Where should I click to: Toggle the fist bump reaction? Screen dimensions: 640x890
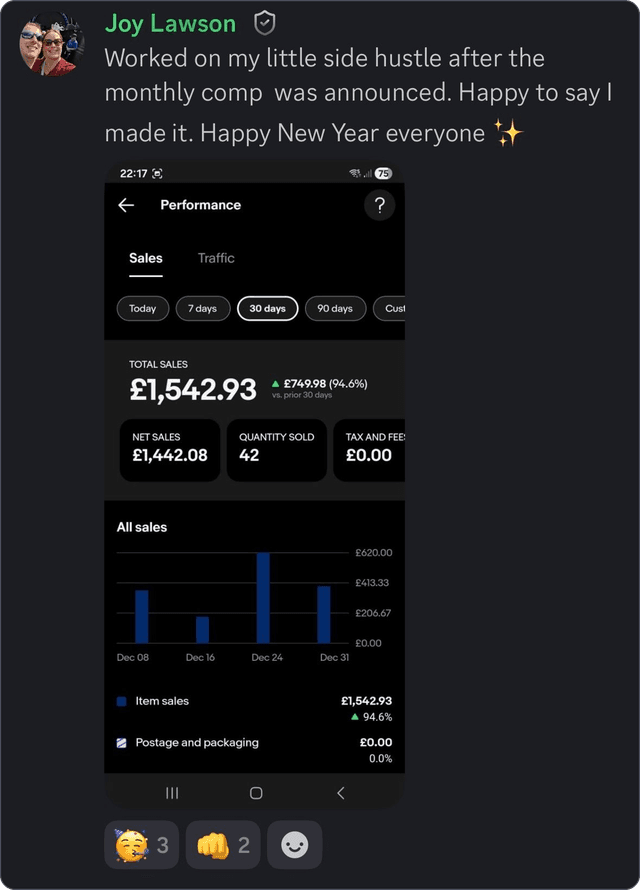(x=221, y=843)
